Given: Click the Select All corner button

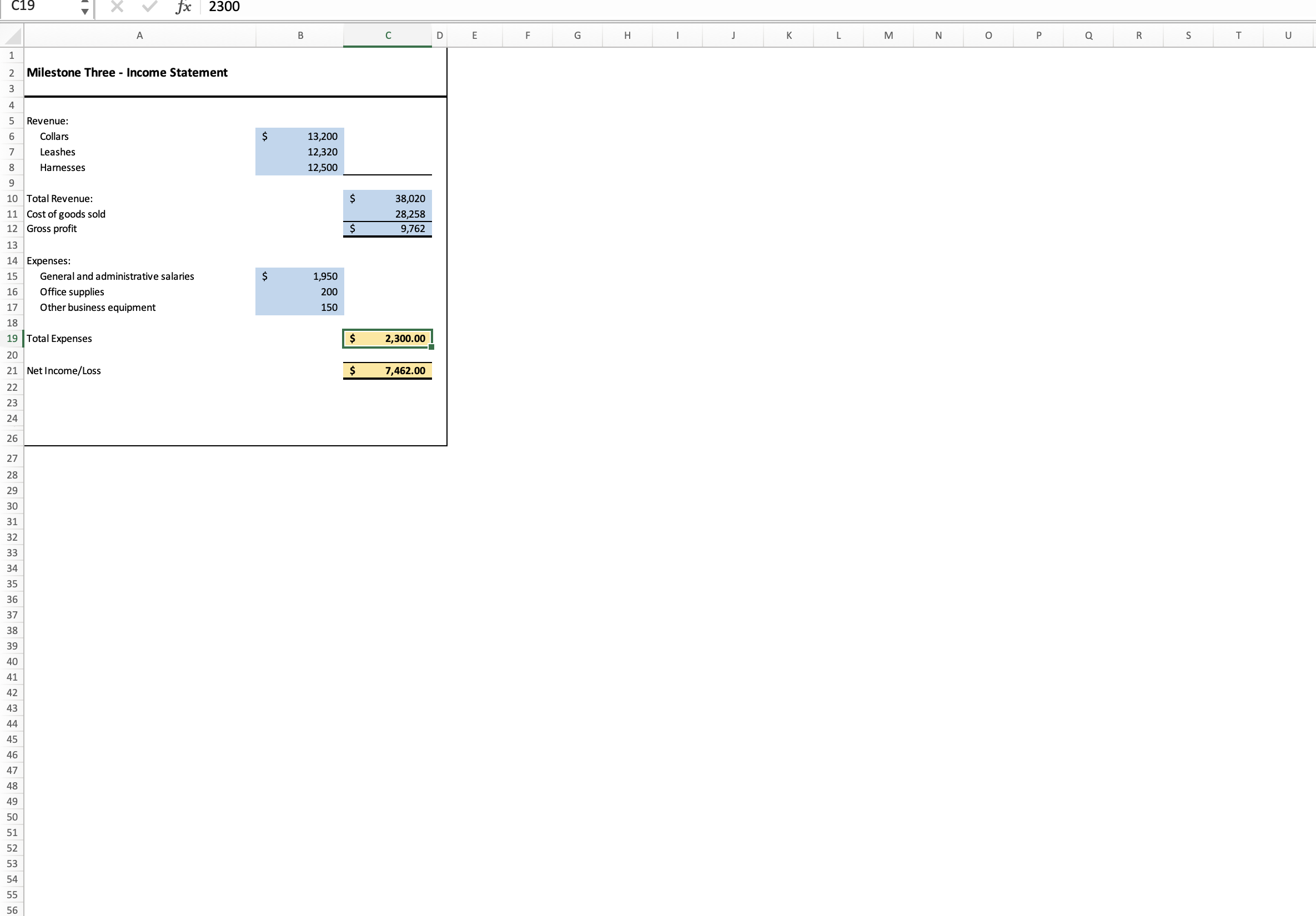Looking at the screenshot, I should click(12, 35).
